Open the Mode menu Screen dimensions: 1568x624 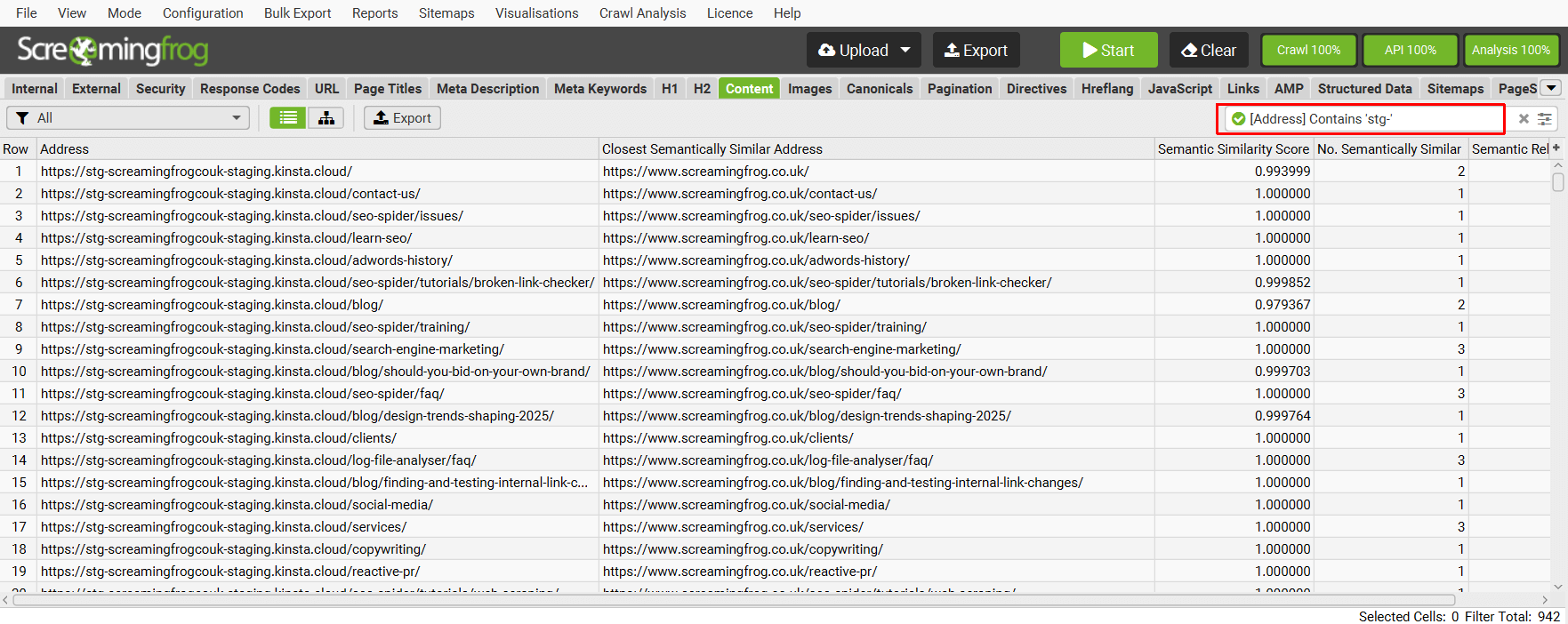125,13
